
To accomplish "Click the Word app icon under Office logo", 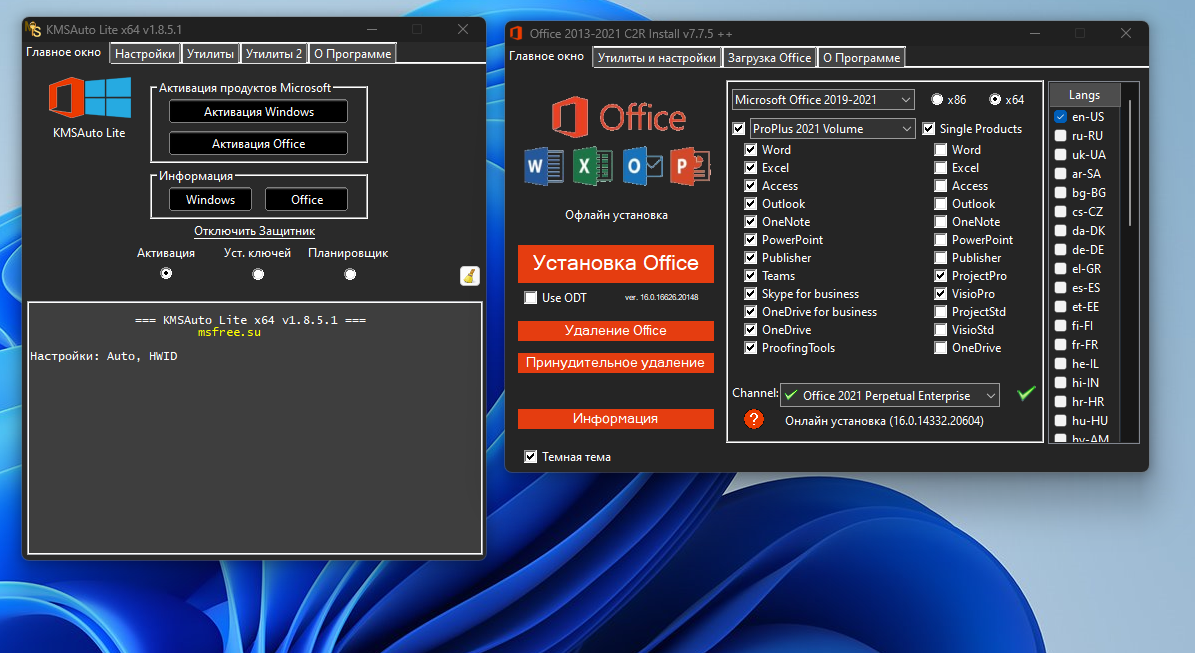I will click(543, 166).
